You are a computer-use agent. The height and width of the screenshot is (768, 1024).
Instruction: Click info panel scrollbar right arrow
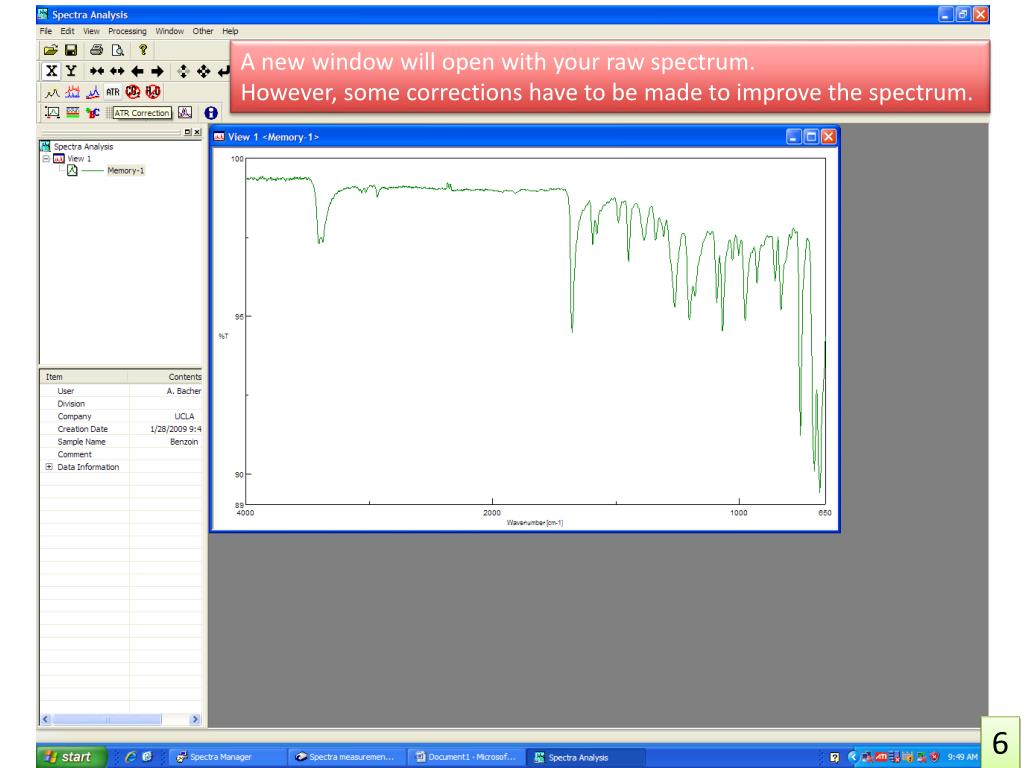point(195,719)
